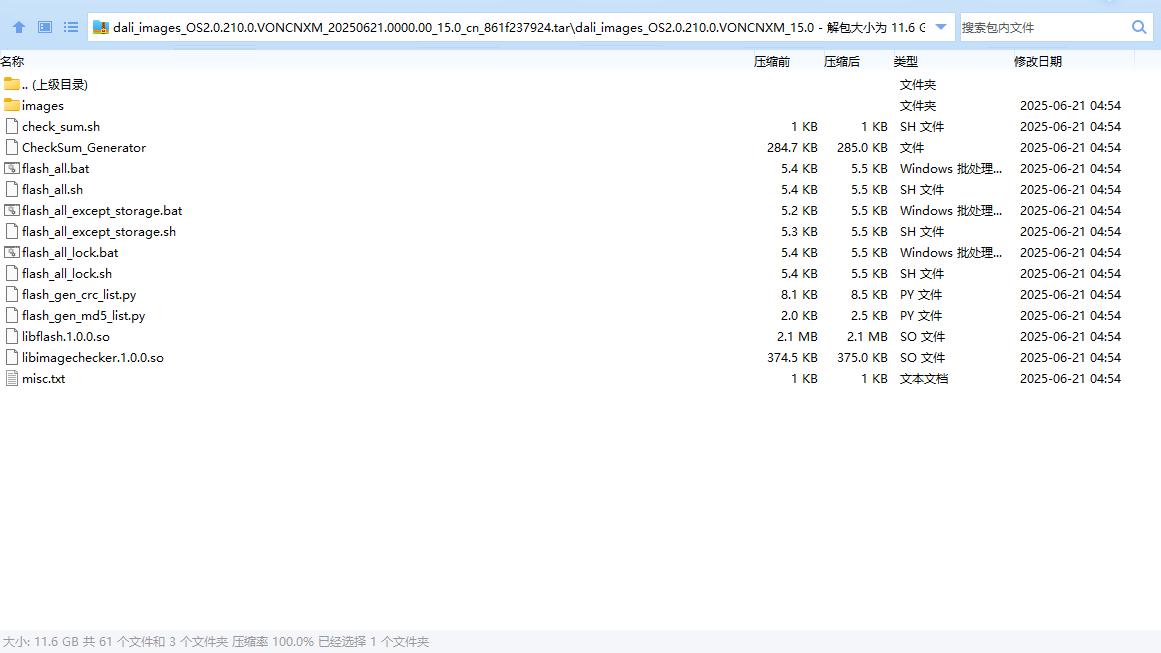Click the misc.txt text document icon
Viewport: 1161px width, 653px height.
click(12, 378)
